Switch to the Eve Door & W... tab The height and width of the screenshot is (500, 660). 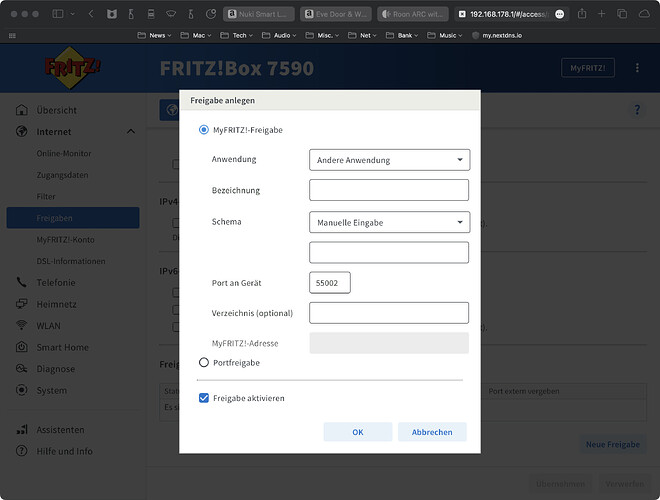tap(336, 14)
